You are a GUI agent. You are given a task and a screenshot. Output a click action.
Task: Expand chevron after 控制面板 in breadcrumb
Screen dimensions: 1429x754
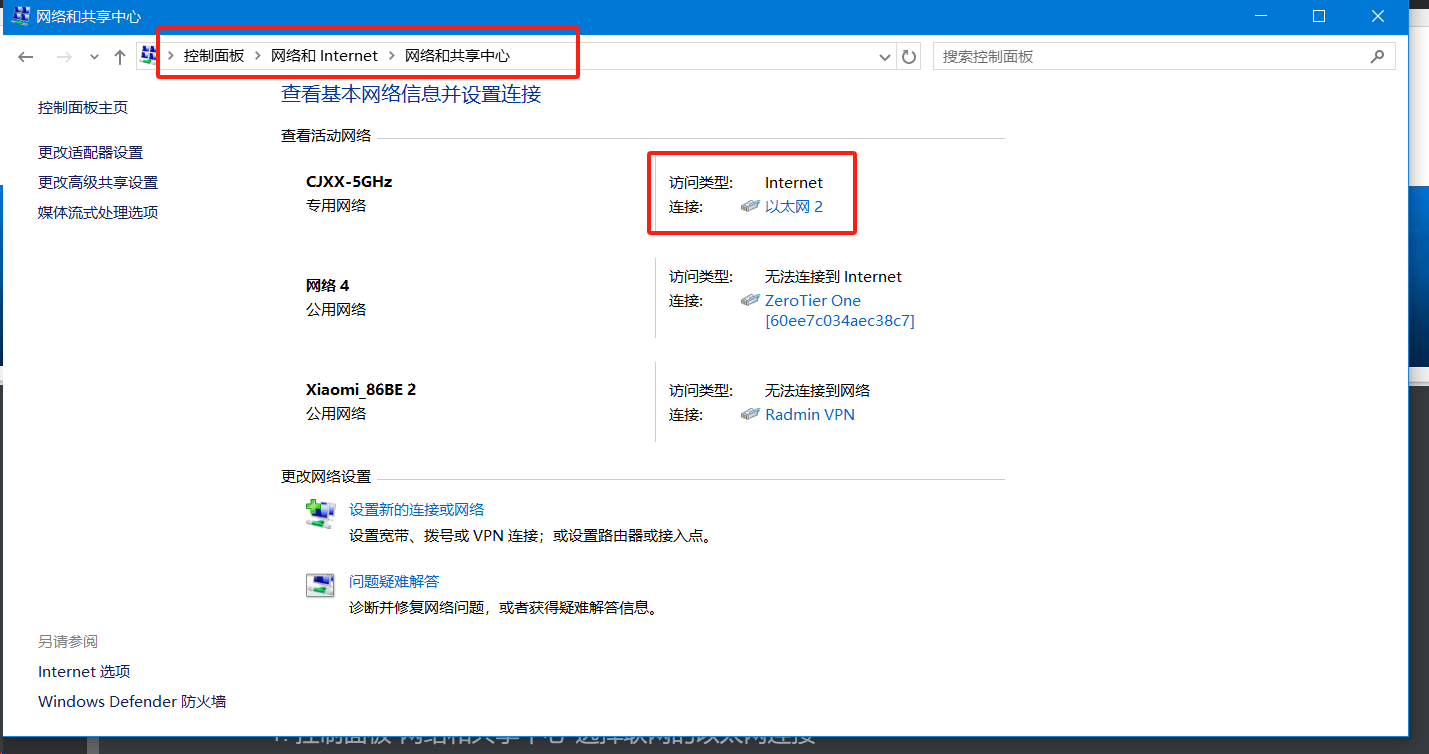pyautogui.click(x=258, y=56)
